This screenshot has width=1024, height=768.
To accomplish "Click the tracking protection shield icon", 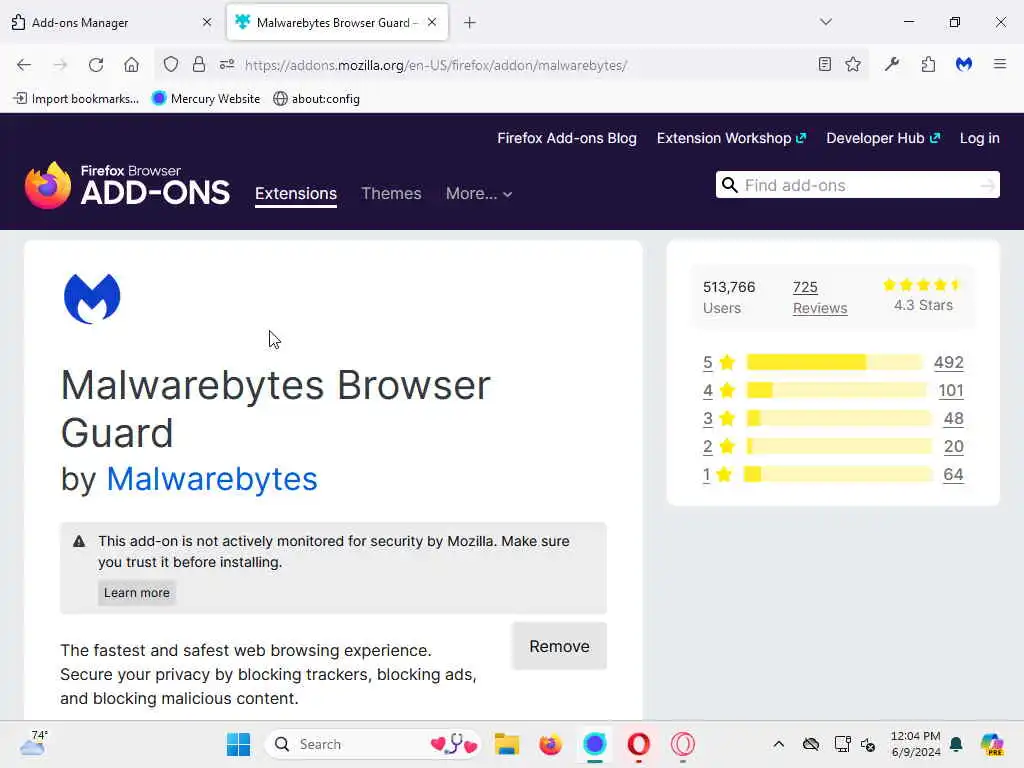I will (x=170, y=65).
